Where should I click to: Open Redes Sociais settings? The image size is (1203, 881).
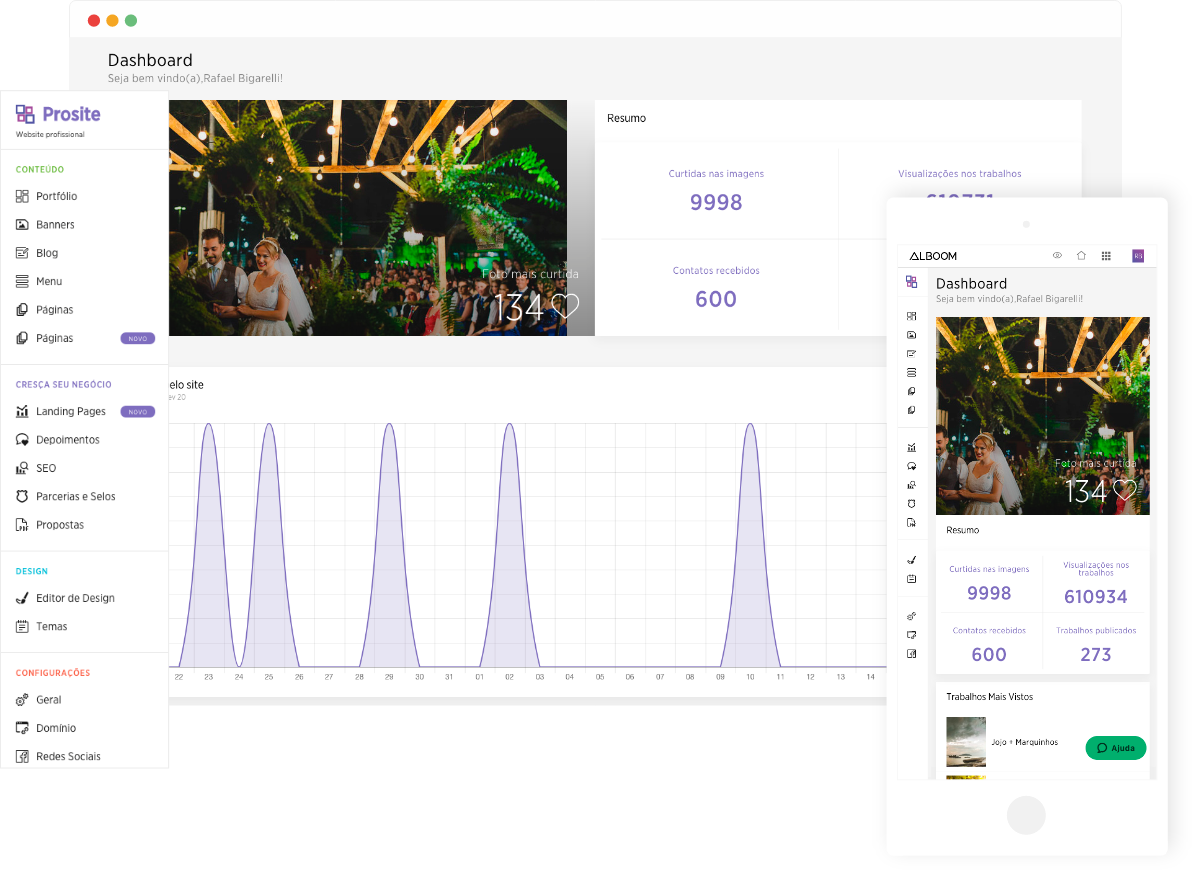(x=68, y=757)
